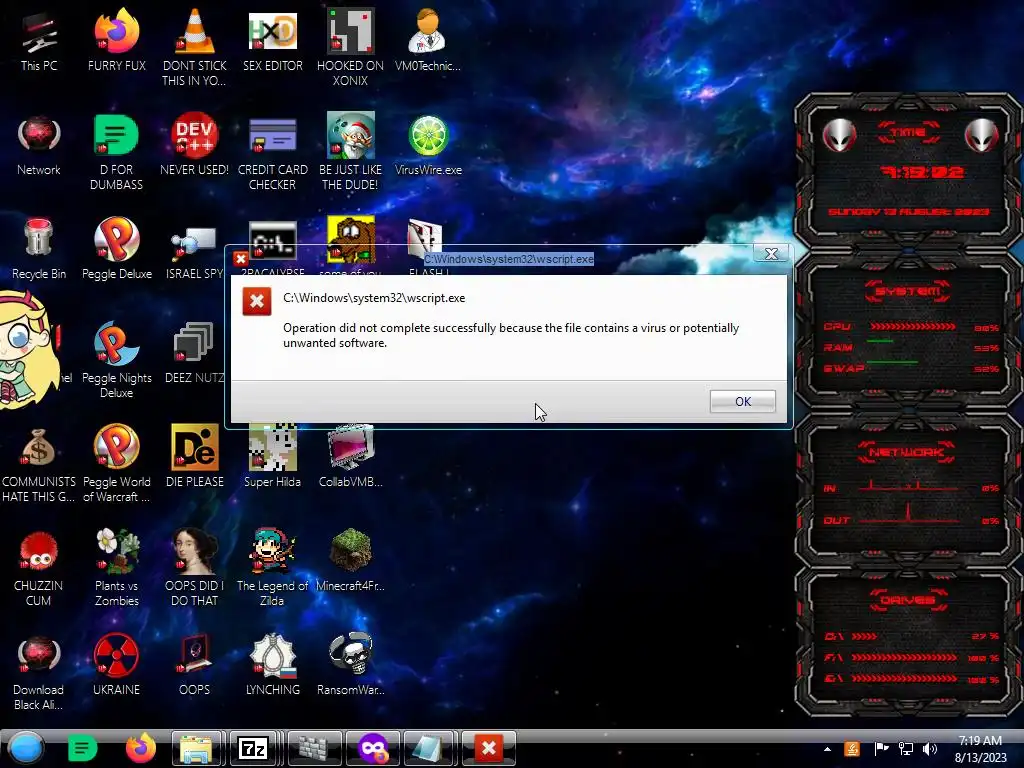Image resolution: width=1024 pixels, height=768 pixels.
Task: Open the Minecraft4Fr grass block icon
Action: (x=350, y=560)
